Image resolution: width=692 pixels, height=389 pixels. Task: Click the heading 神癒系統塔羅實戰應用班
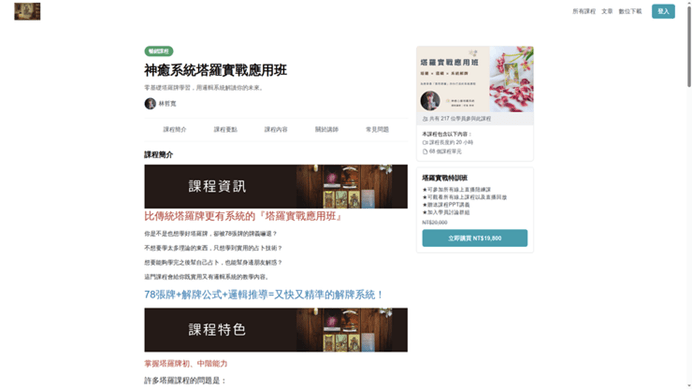pos(215,70)
